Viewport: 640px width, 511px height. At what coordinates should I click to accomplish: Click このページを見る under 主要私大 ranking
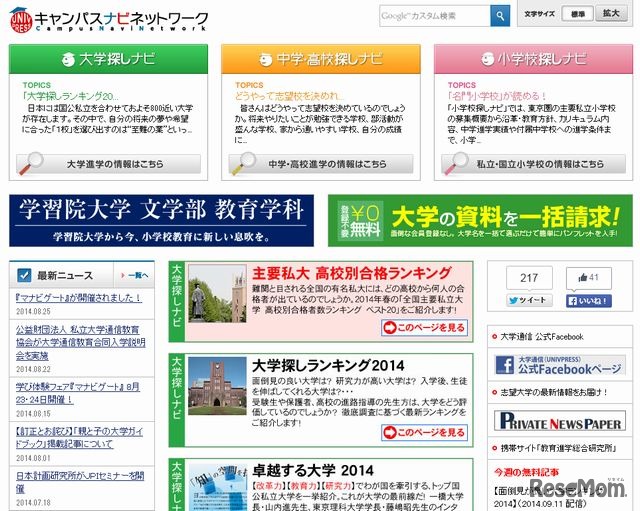424,328
